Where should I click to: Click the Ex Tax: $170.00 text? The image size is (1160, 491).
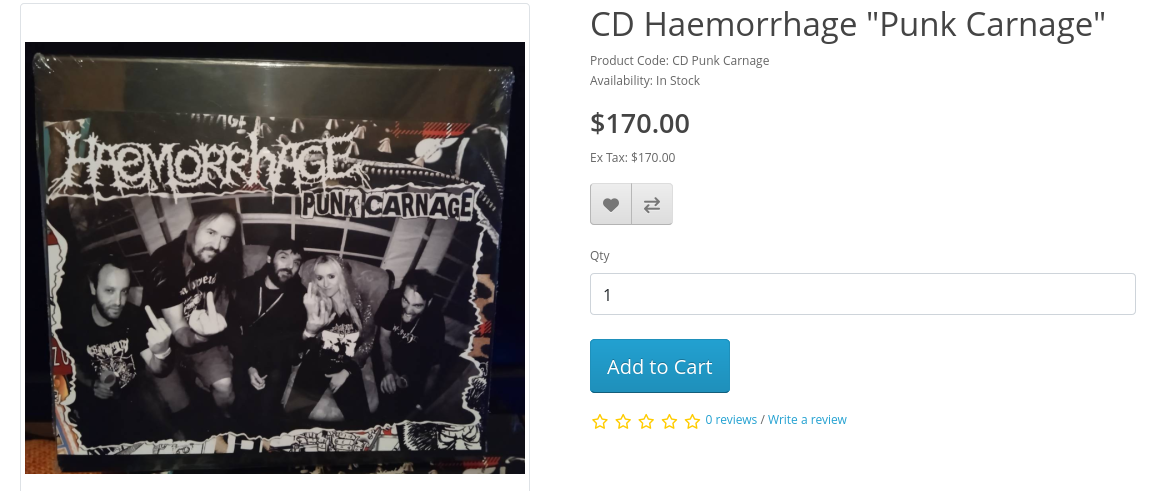coord(633,158)
